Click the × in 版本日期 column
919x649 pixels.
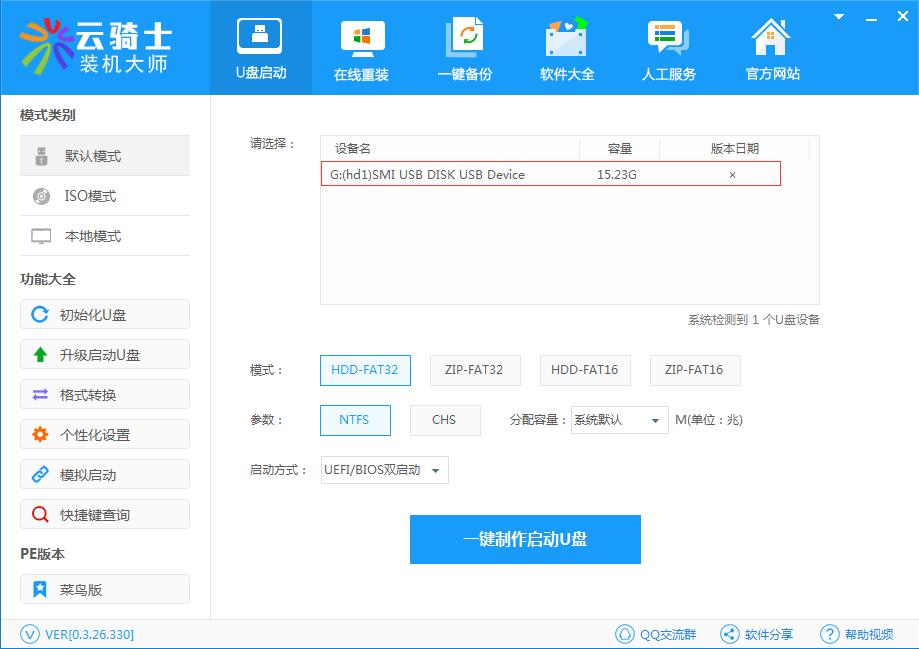732,175
